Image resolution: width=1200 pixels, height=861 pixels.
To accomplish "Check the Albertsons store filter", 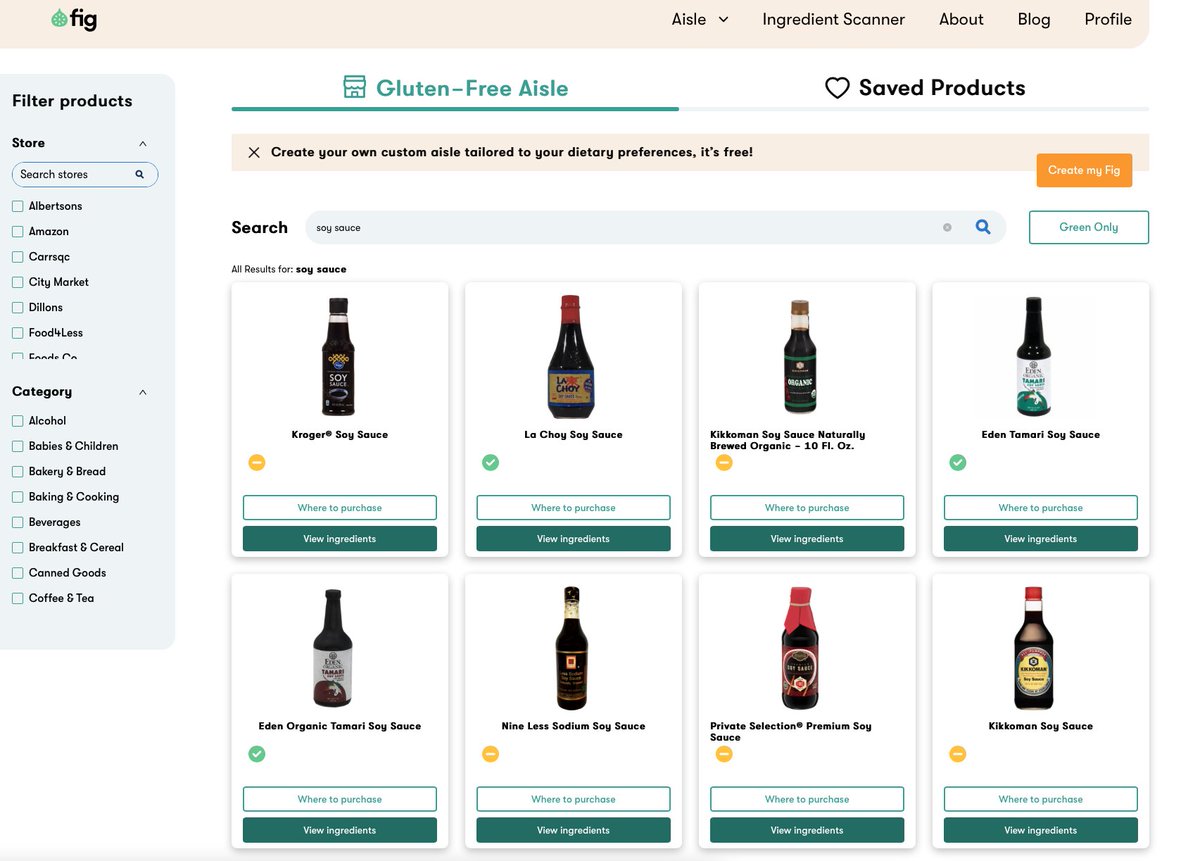I will point(17,206).
